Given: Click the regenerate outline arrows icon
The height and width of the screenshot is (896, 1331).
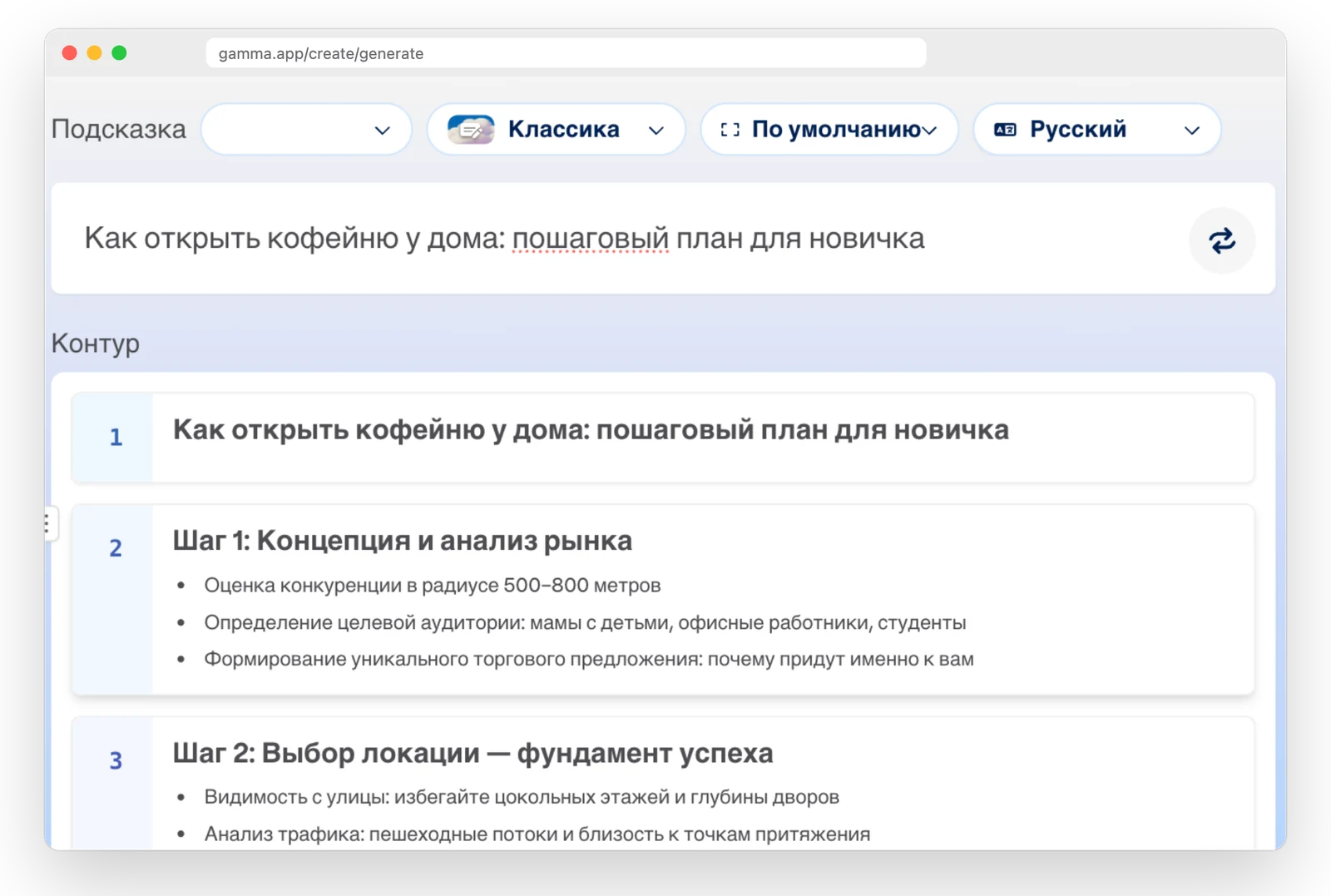Looking at the screenshot, I should coord(1222,240).
